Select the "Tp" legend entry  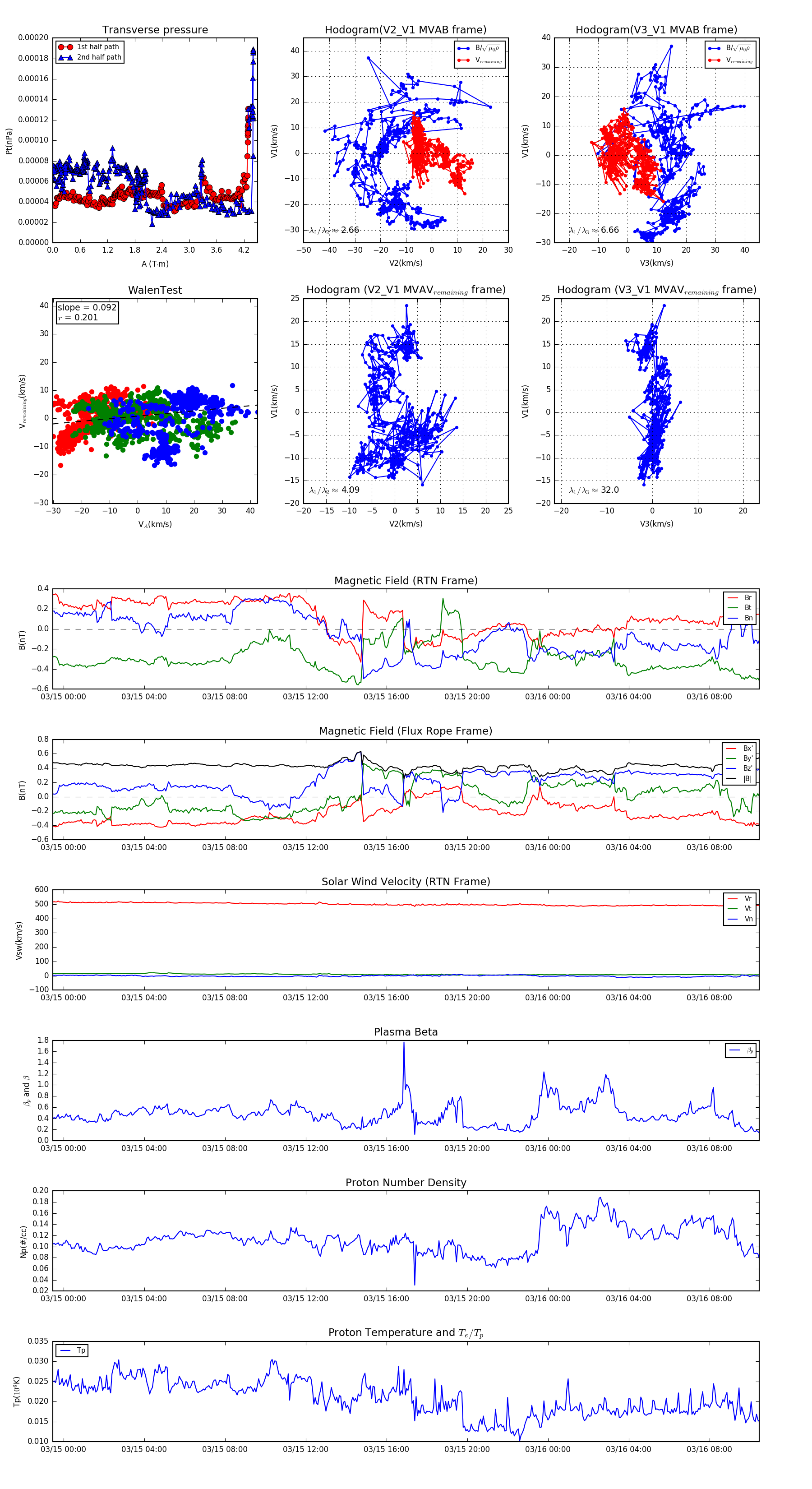[73, 1350]
